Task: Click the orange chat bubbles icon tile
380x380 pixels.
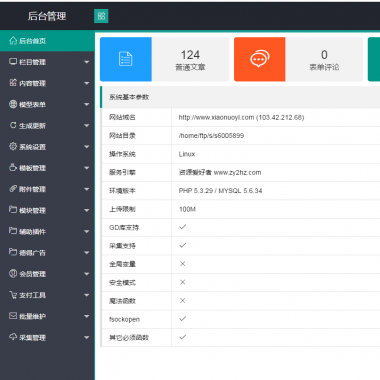Action: pos(260,59)
